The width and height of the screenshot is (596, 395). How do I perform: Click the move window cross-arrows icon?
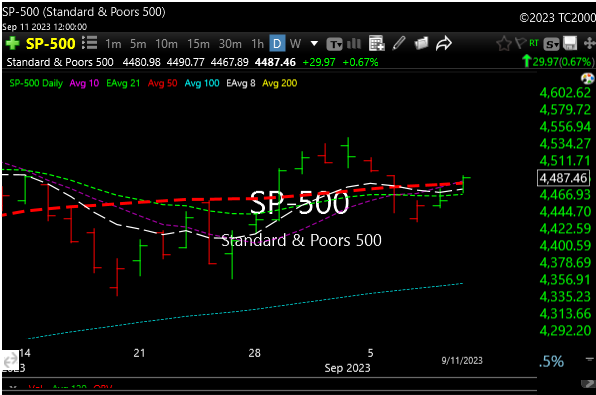click(x=589, y=43)
